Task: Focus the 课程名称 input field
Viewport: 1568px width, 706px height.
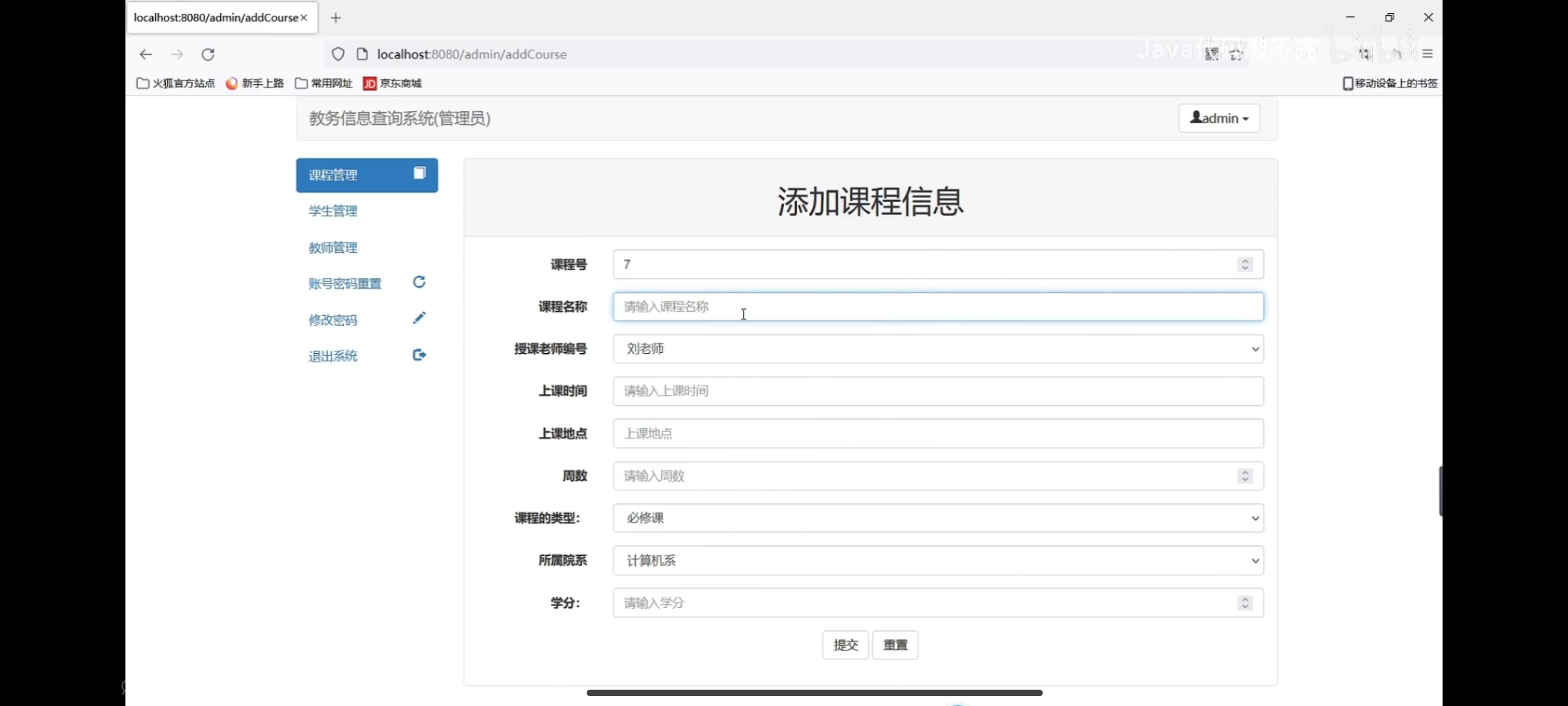Action: (938, 307)
